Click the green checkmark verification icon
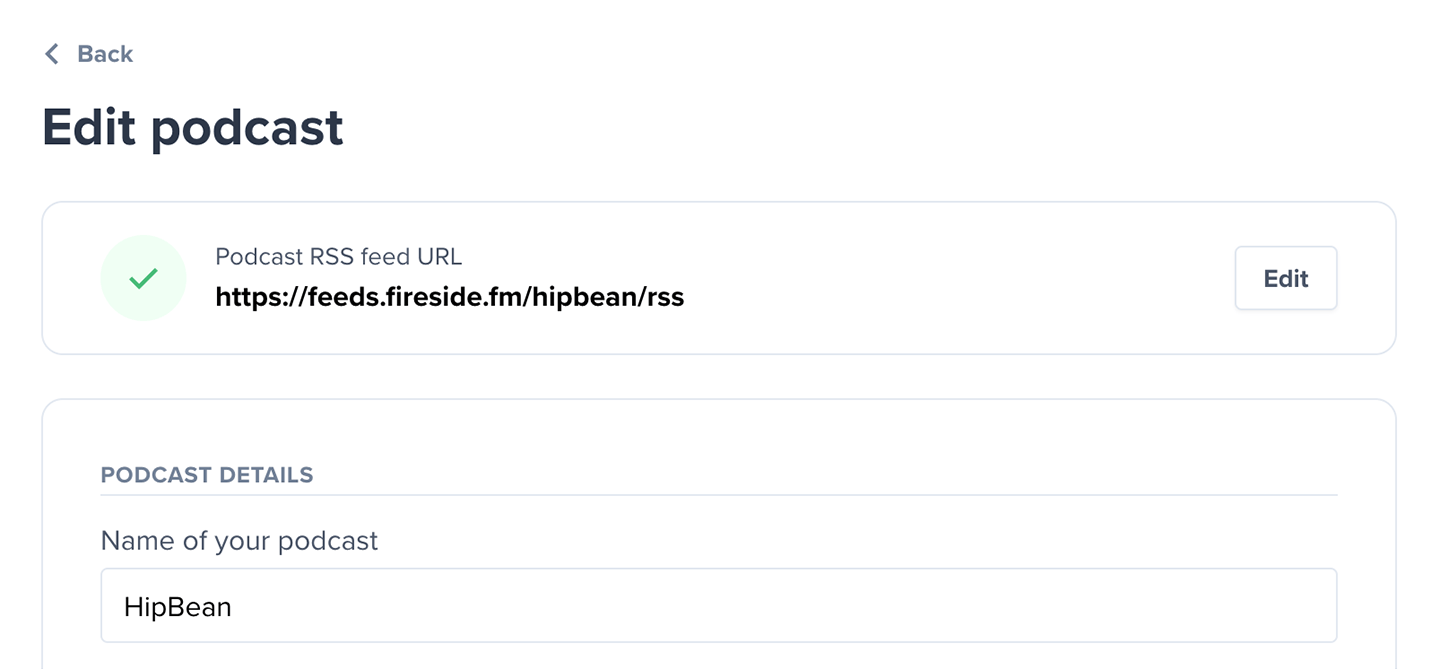Image resolution: width=1440 pixels, height=669 pixels. point(143,278)
